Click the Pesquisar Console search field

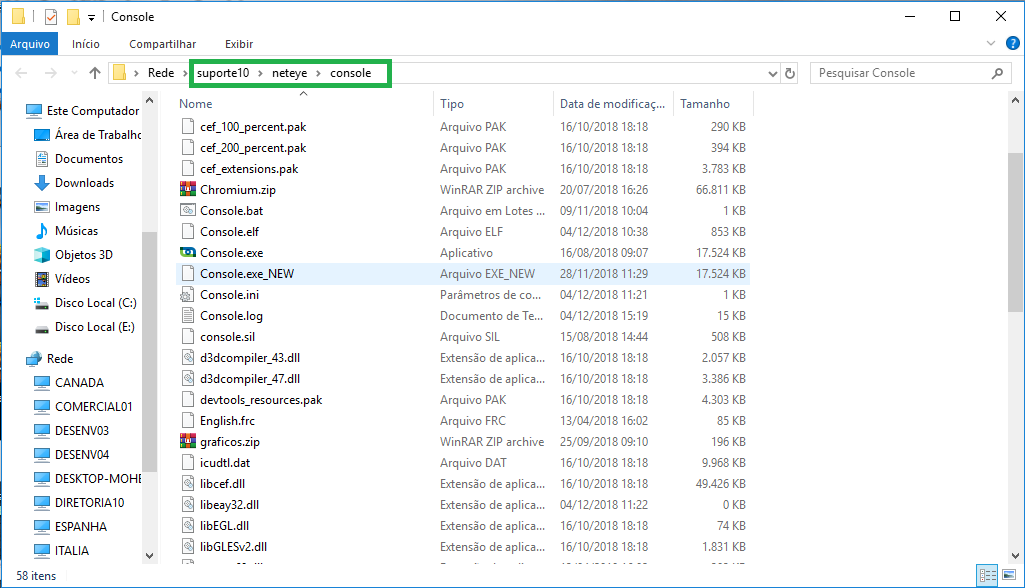point(900,73)
